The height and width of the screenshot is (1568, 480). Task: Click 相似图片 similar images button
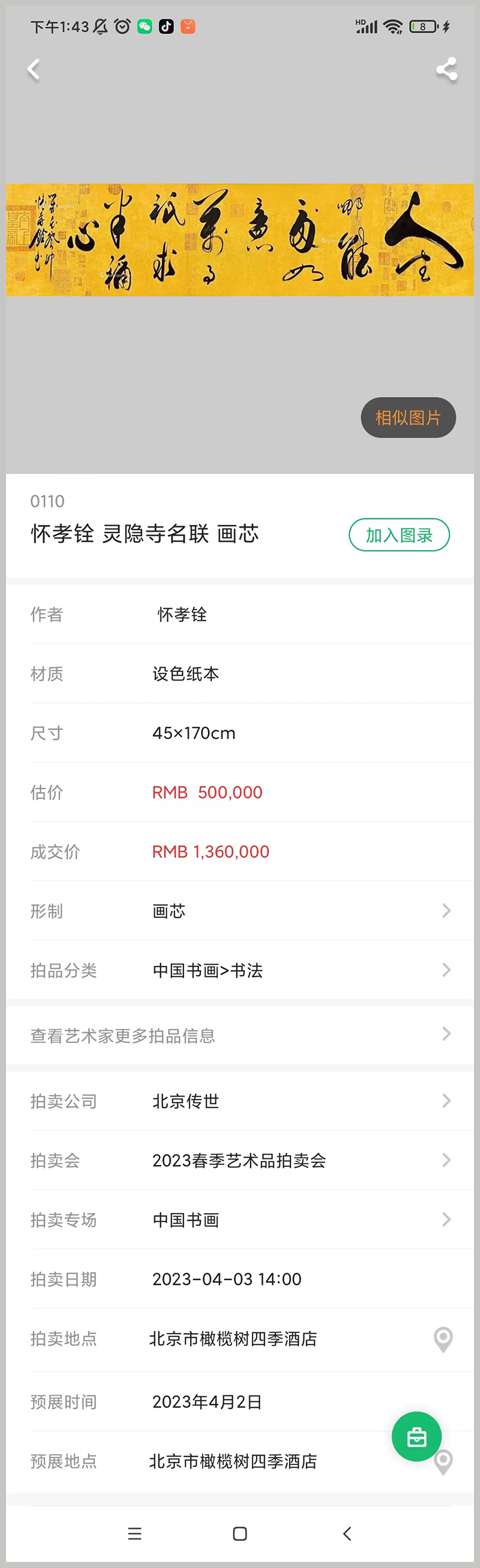coord(408,417)
